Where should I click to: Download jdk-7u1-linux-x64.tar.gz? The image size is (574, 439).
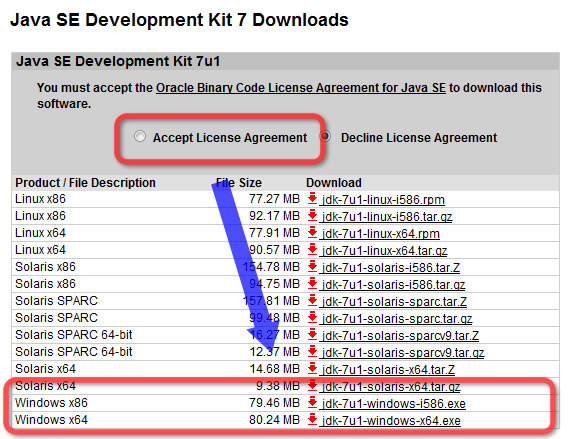point(384,251)
